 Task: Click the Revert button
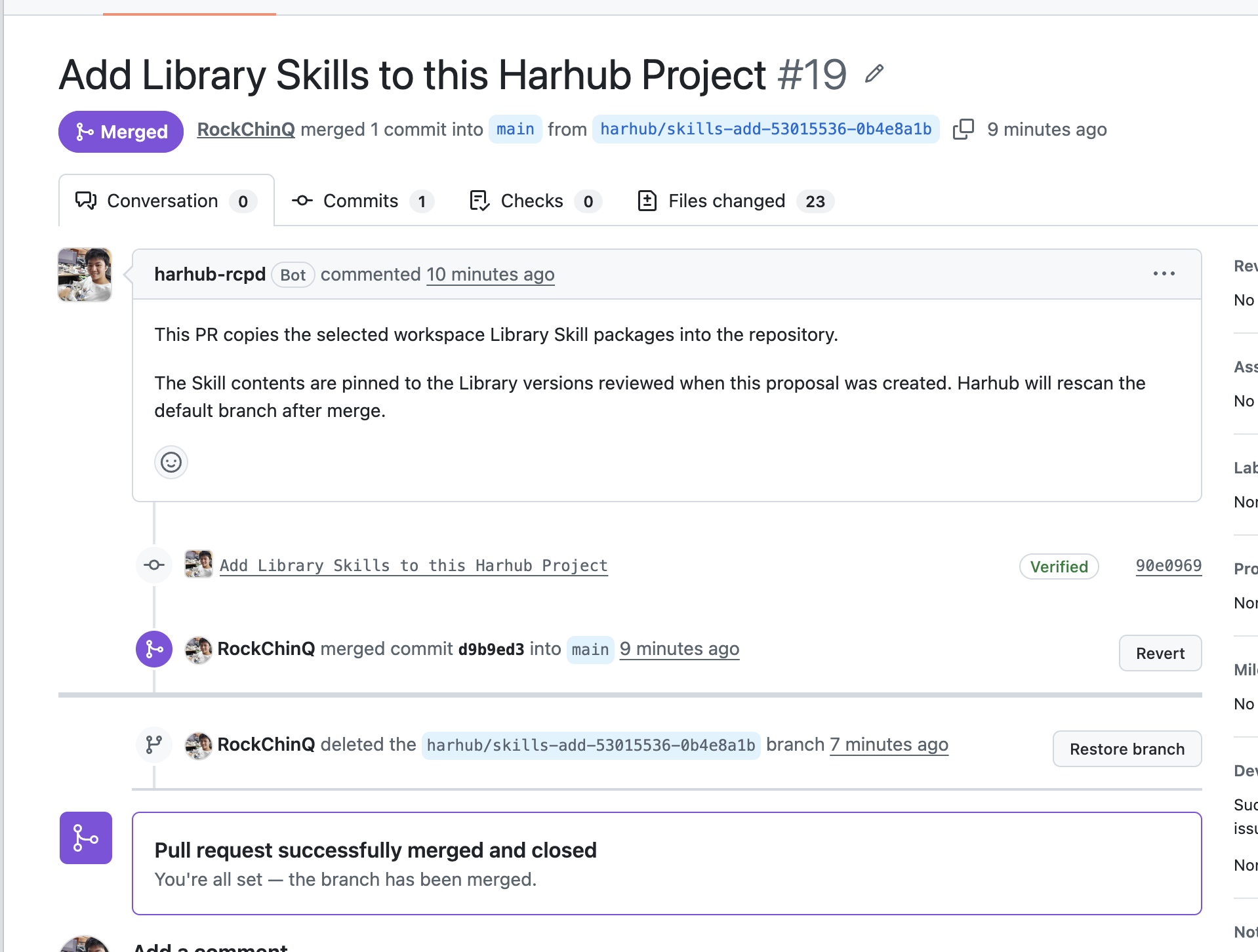tap(1160, 653)
